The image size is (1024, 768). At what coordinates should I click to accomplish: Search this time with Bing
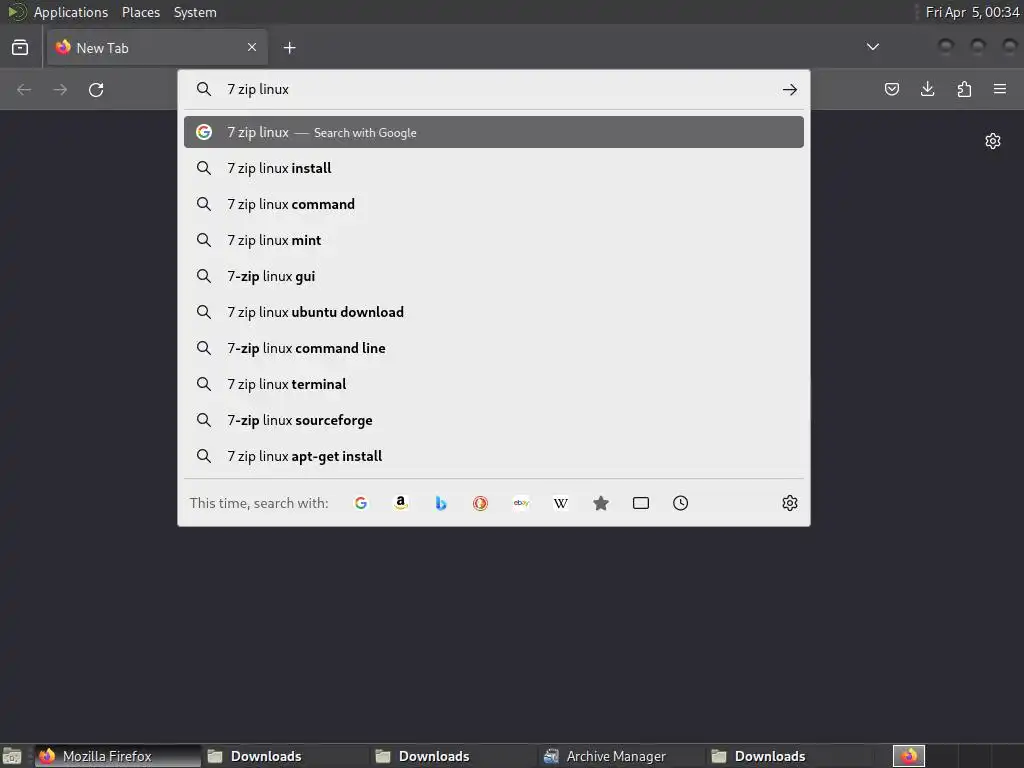coord(441,503)
